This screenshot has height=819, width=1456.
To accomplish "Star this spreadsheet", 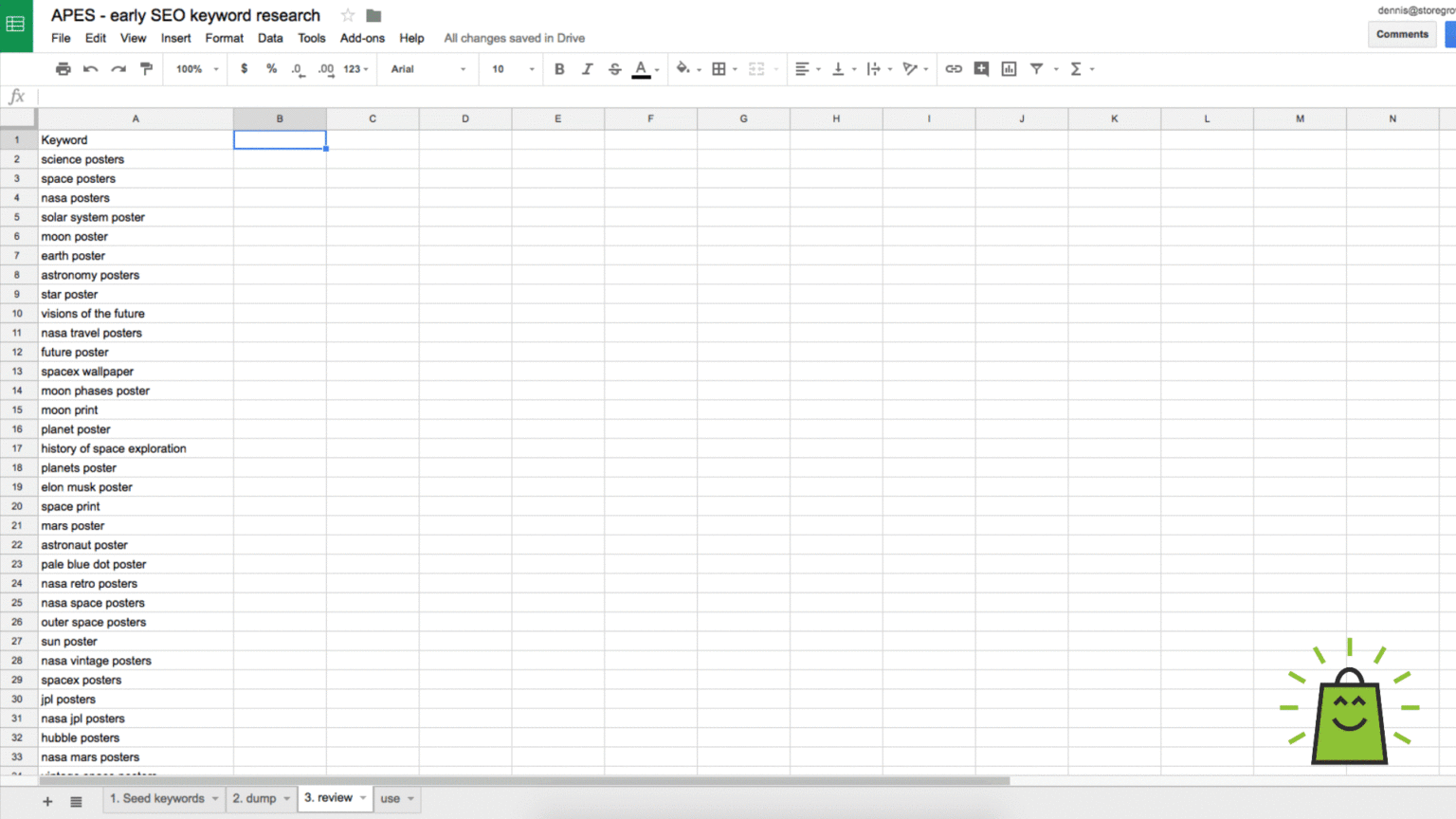I will [x=346, y=15].
